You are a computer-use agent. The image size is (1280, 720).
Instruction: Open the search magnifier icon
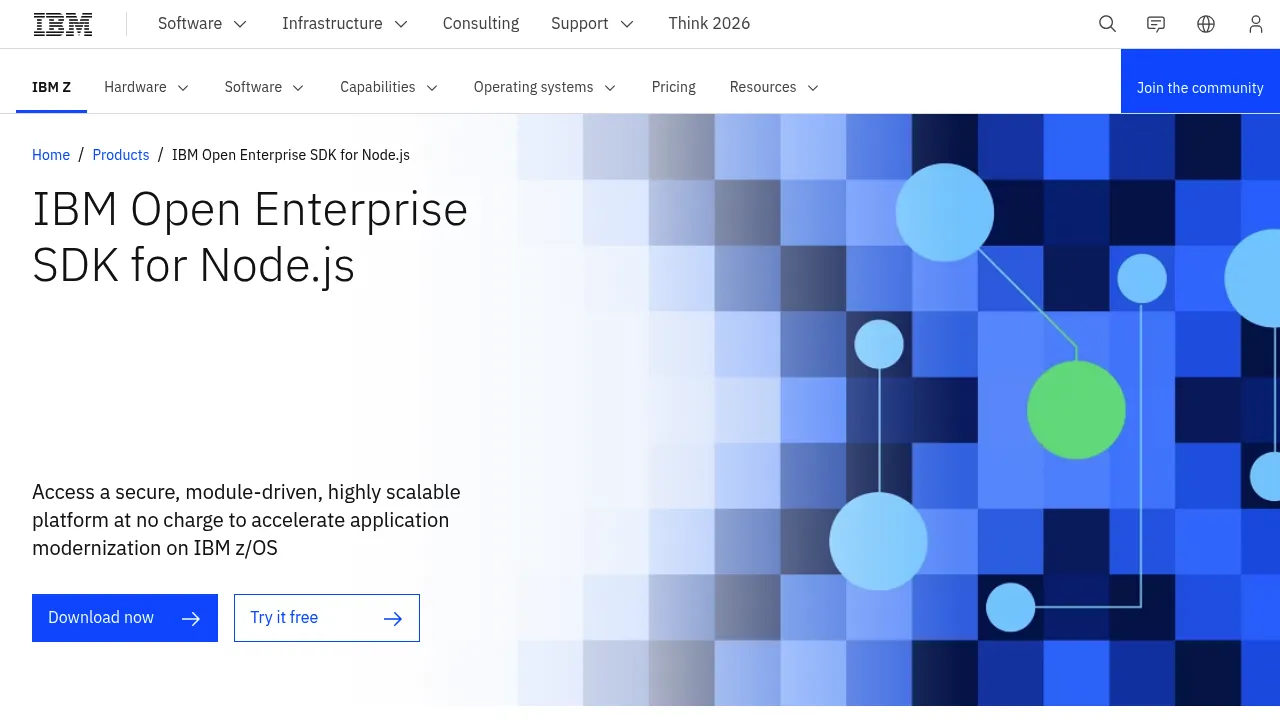coord(1107,24)
